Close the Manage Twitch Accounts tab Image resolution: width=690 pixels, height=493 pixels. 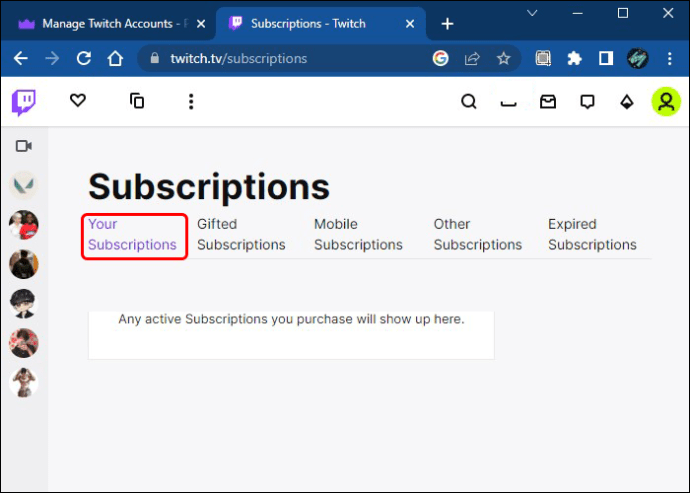click(x=201, y=24)
